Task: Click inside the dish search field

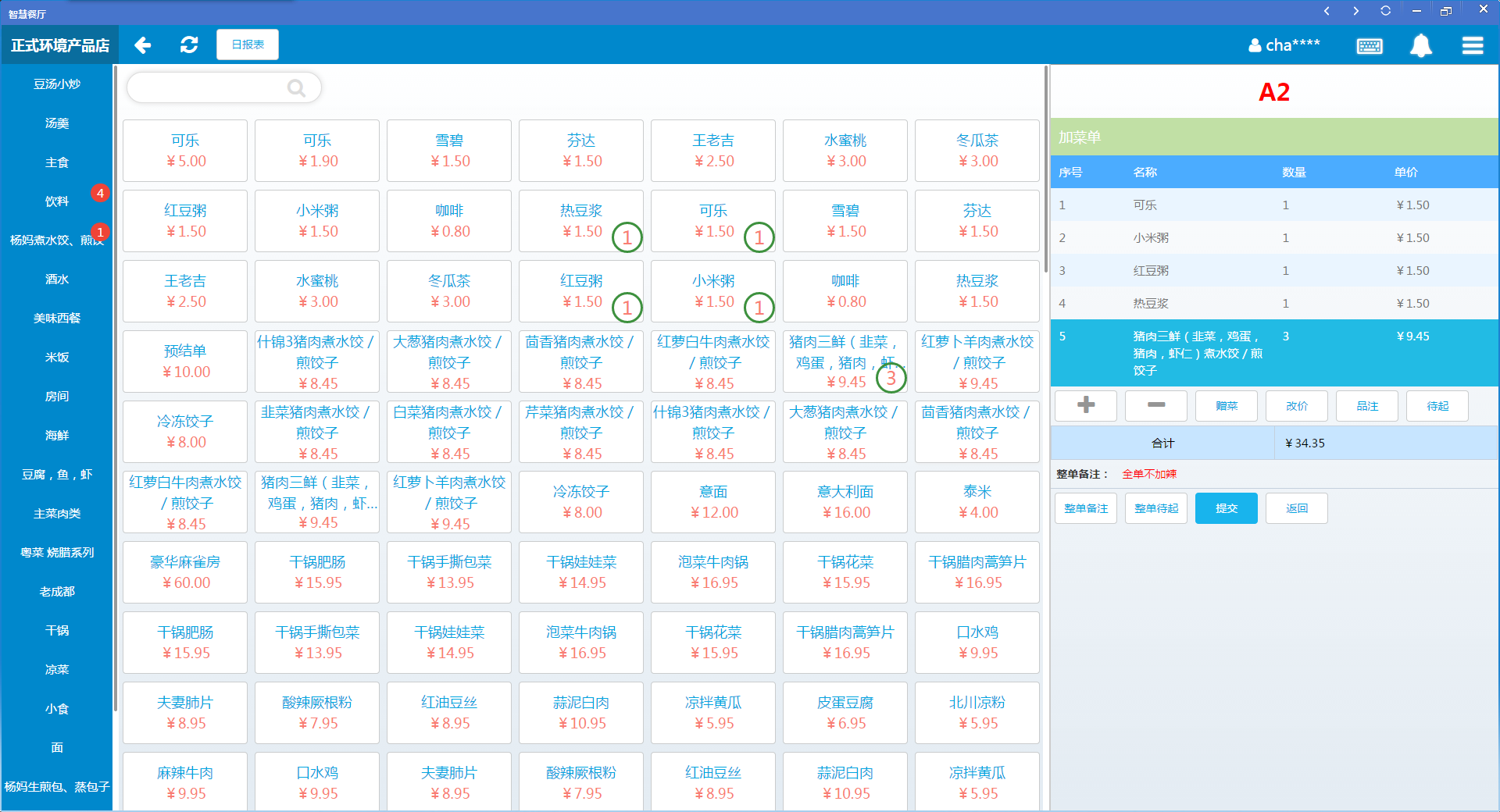Action: point(207,88)
